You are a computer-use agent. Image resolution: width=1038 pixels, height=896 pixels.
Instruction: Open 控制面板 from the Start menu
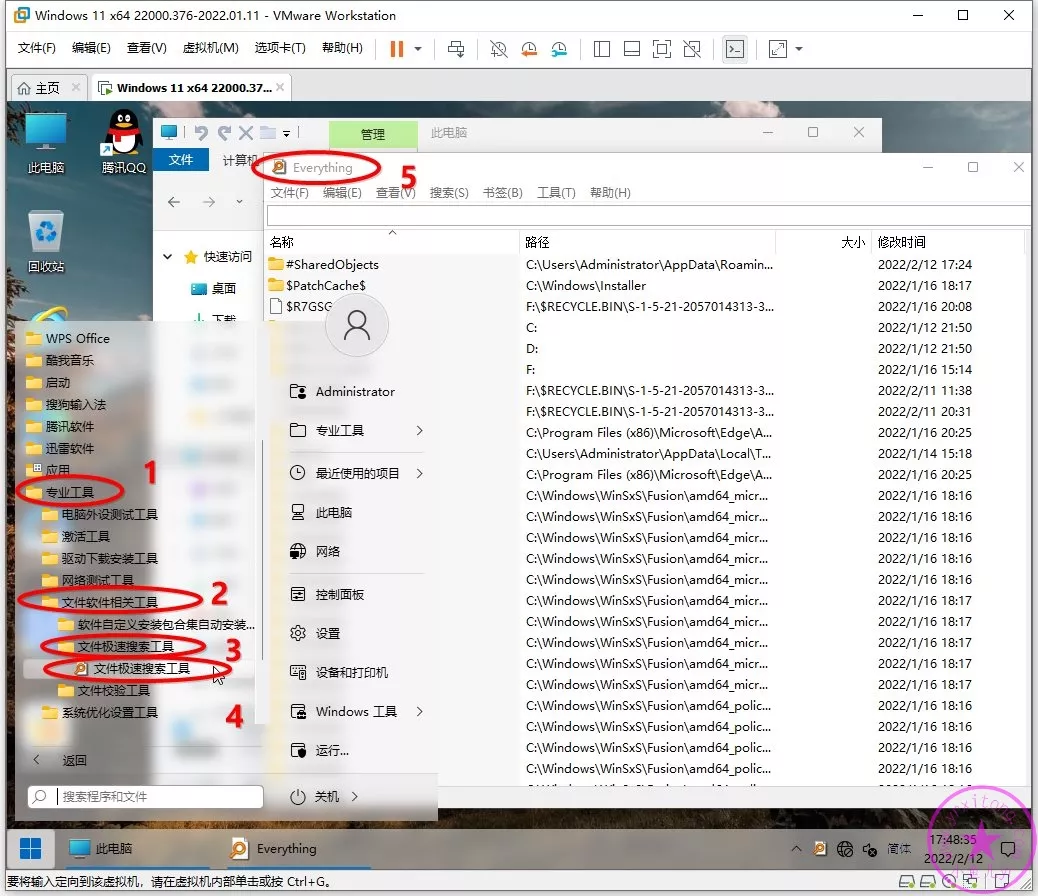point(339,594)
